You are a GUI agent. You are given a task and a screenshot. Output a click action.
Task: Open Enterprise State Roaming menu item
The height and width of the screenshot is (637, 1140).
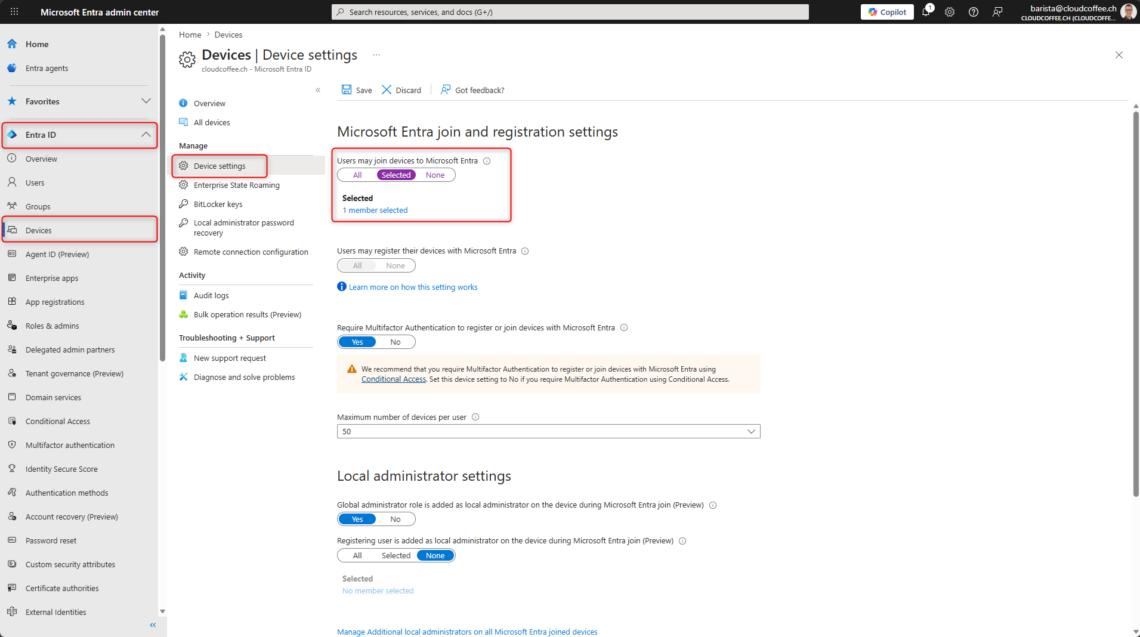coord(236,185)
